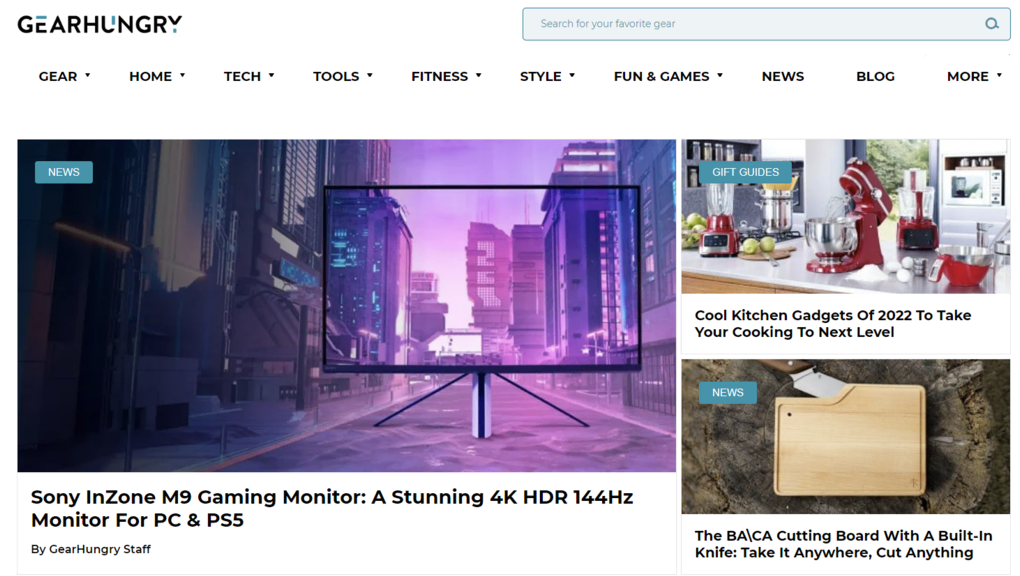Click the GearHungry Staff author byline
Image resolution: width=1020 pixels, height=576 pixels.
(x=90, y=549)
